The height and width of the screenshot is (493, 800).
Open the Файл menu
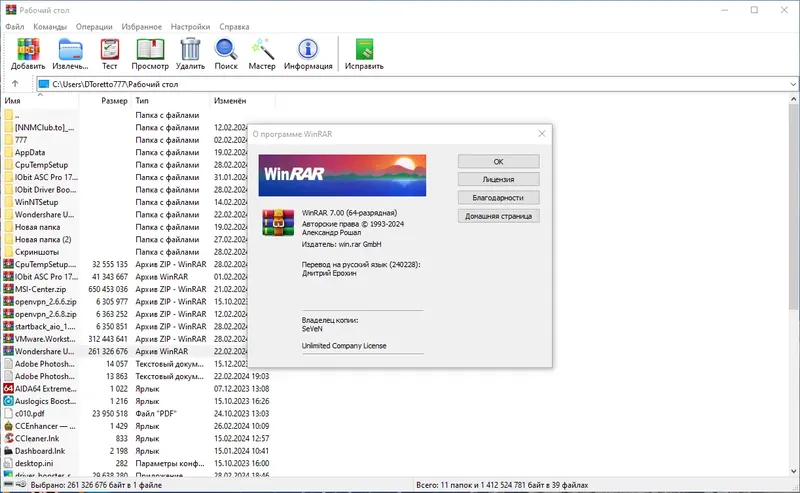[x=15, y=27]
